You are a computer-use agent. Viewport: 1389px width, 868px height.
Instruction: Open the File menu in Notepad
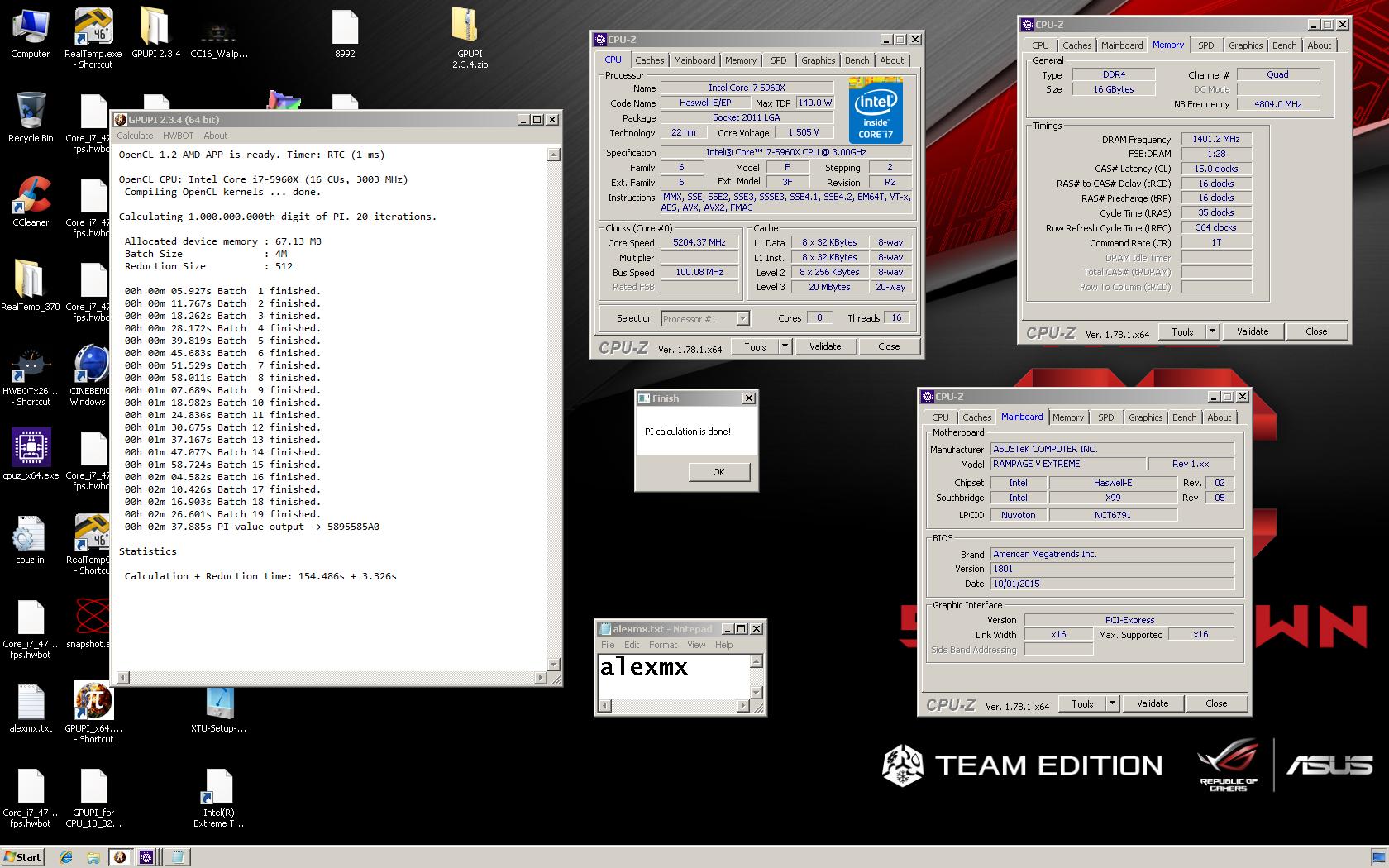click(x=608, y=645)
